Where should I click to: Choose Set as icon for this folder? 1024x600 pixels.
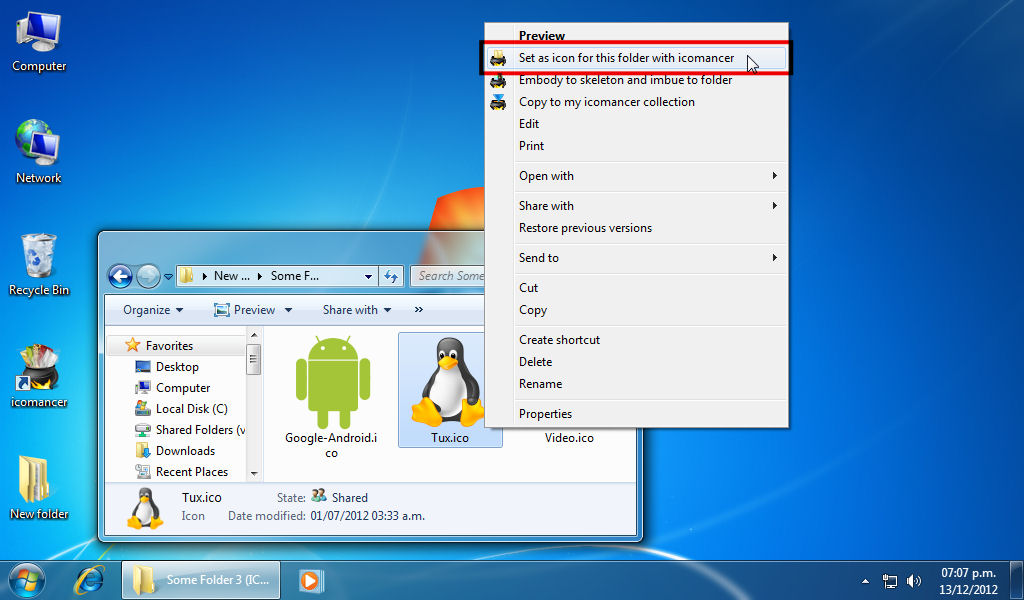click(x=635, y=57)
